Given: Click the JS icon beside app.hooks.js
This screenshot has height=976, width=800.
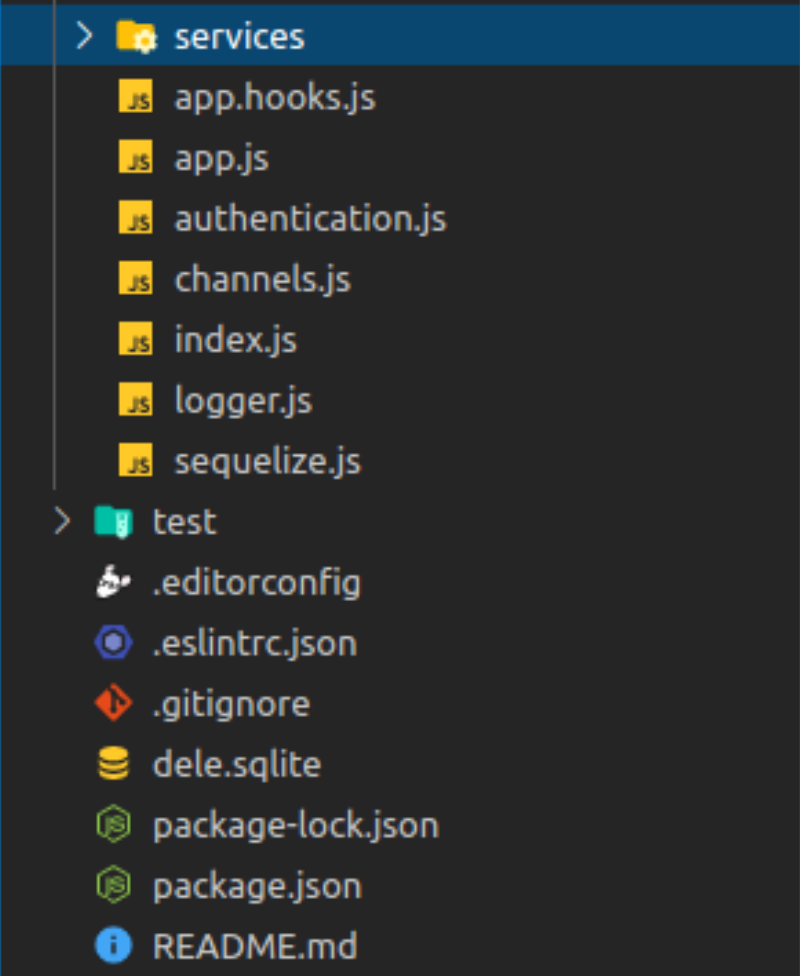Looking at the screenshot, I should 135,98.
